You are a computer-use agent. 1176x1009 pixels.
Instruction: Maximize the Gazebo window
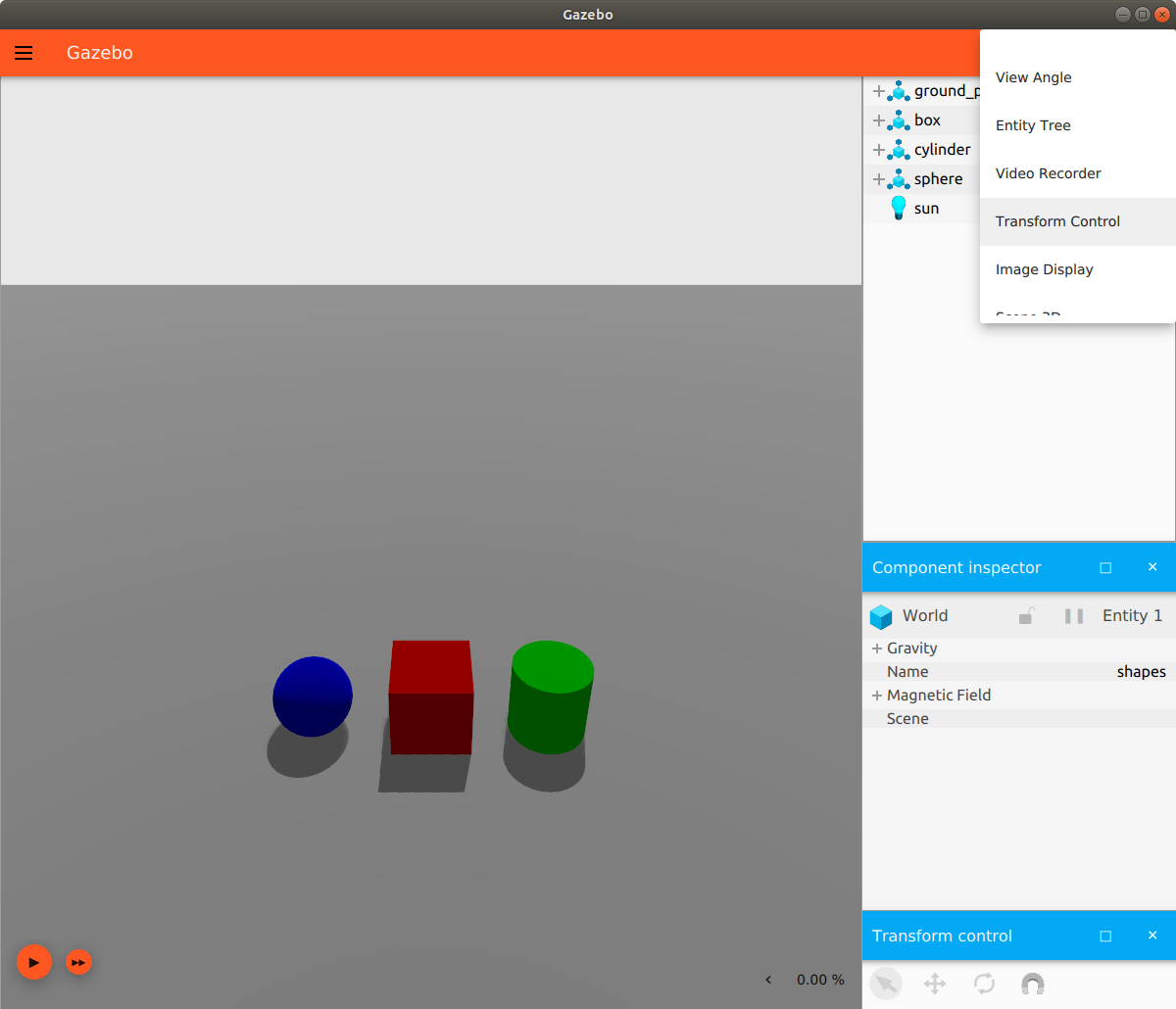coord(1143,15)
